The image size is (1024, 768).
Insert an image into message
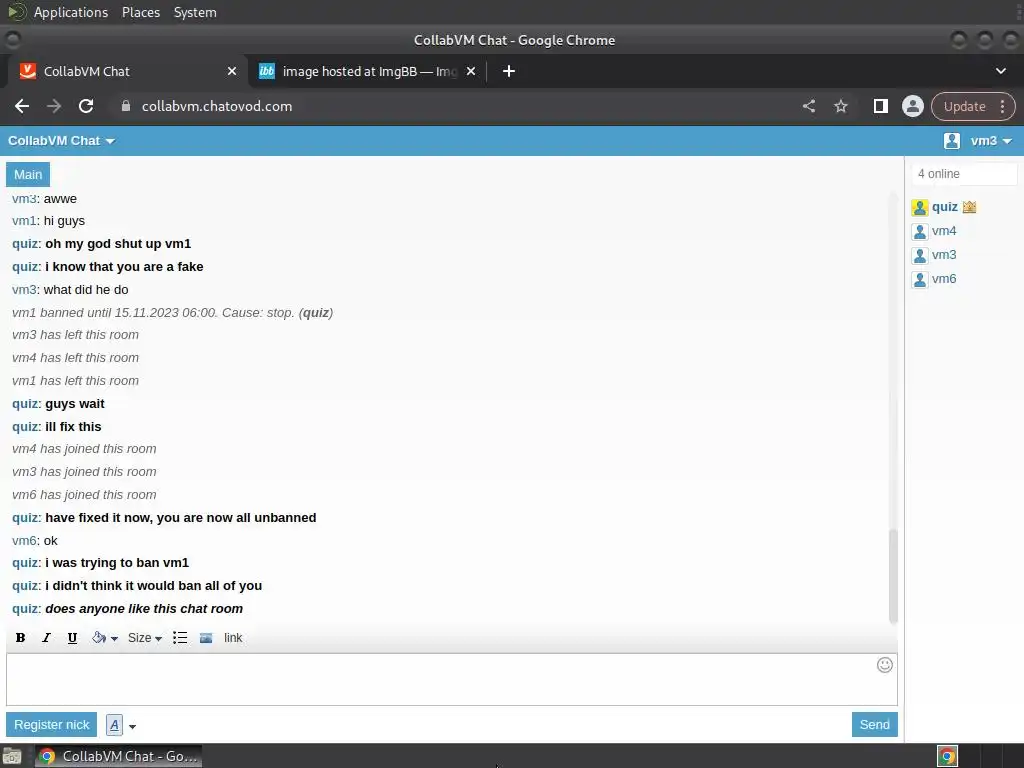click(206, 638)
